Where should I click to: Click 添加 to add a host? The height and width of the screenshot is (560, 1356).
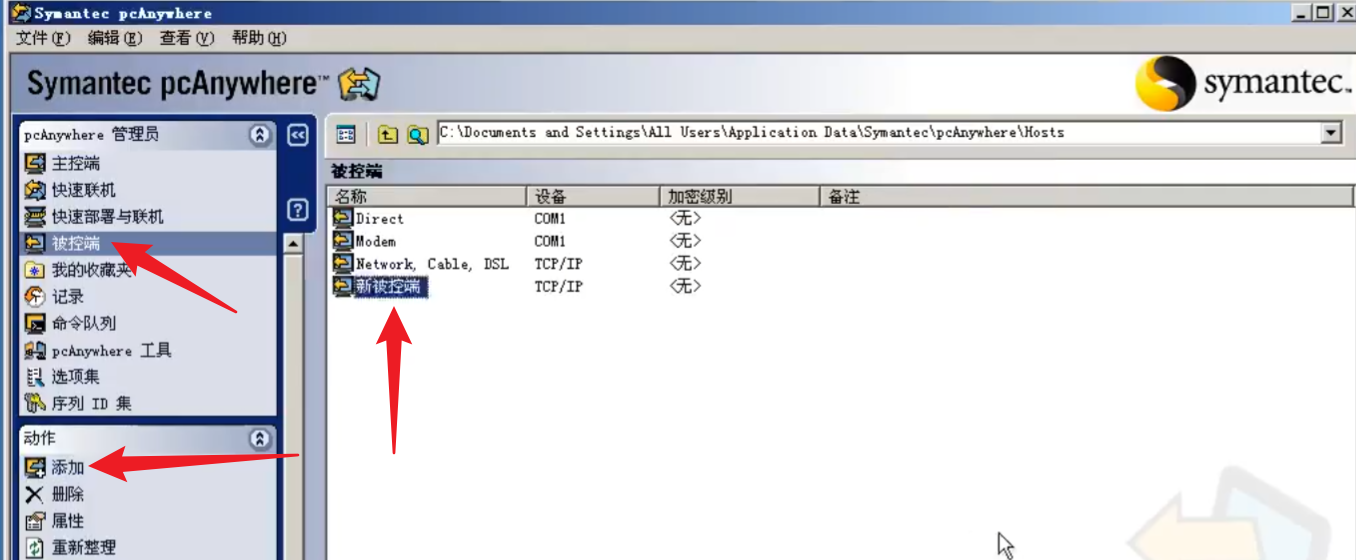(x=68, y=467)
